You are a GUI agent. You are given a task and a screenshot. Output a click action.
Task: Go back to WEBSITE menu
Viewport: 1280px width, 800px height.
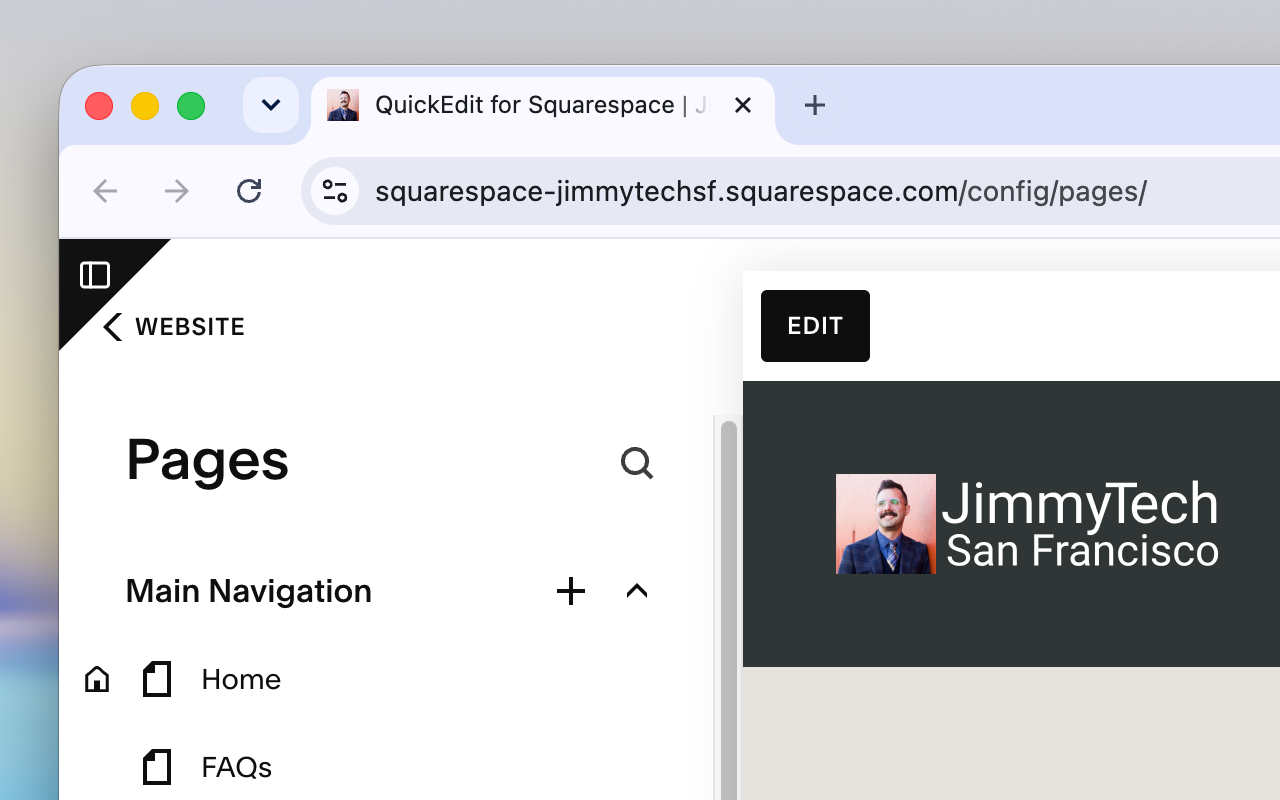(x=174, y=327)
